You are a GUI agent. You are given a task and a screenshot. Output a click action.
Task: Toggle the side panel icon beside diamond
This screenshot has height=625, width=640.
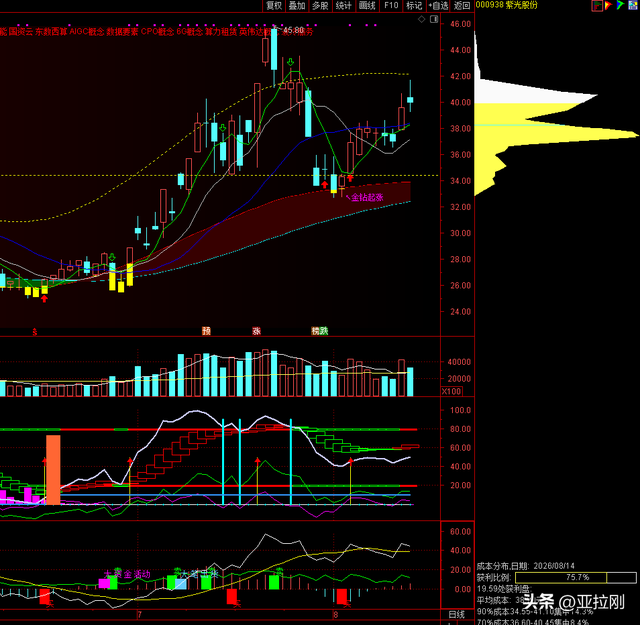434,19
